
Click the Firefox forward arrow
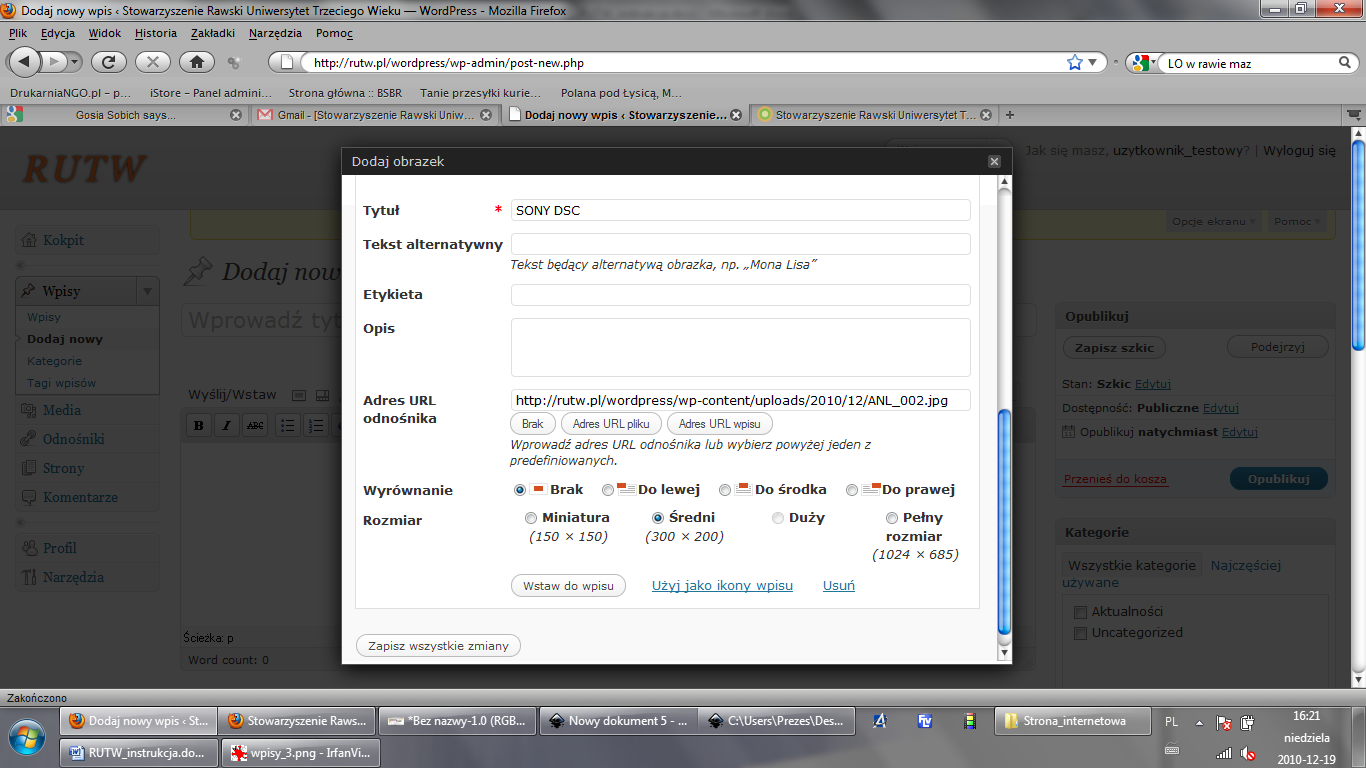54,62
